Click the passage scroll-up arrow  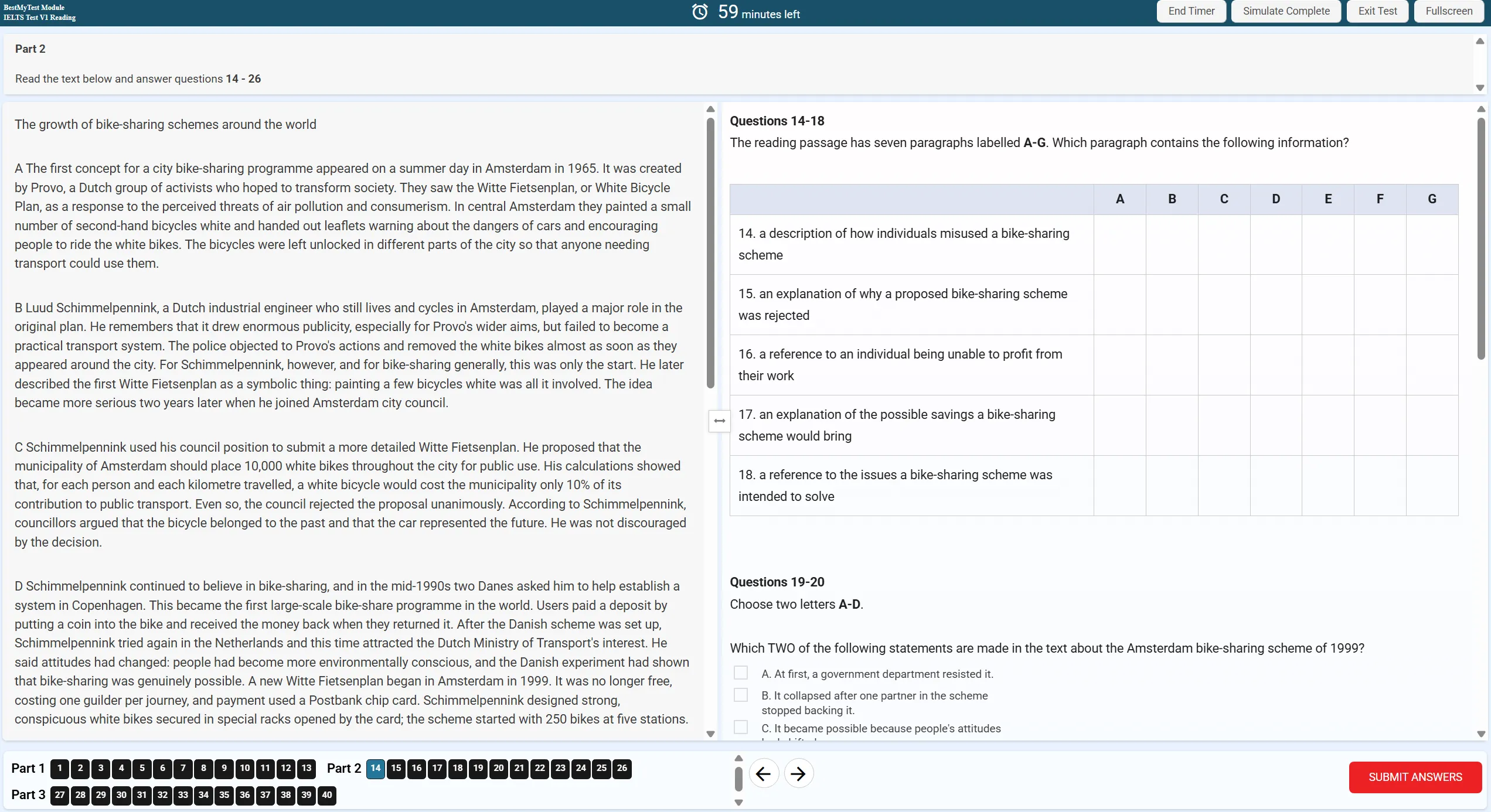click(x=710, y=109)
